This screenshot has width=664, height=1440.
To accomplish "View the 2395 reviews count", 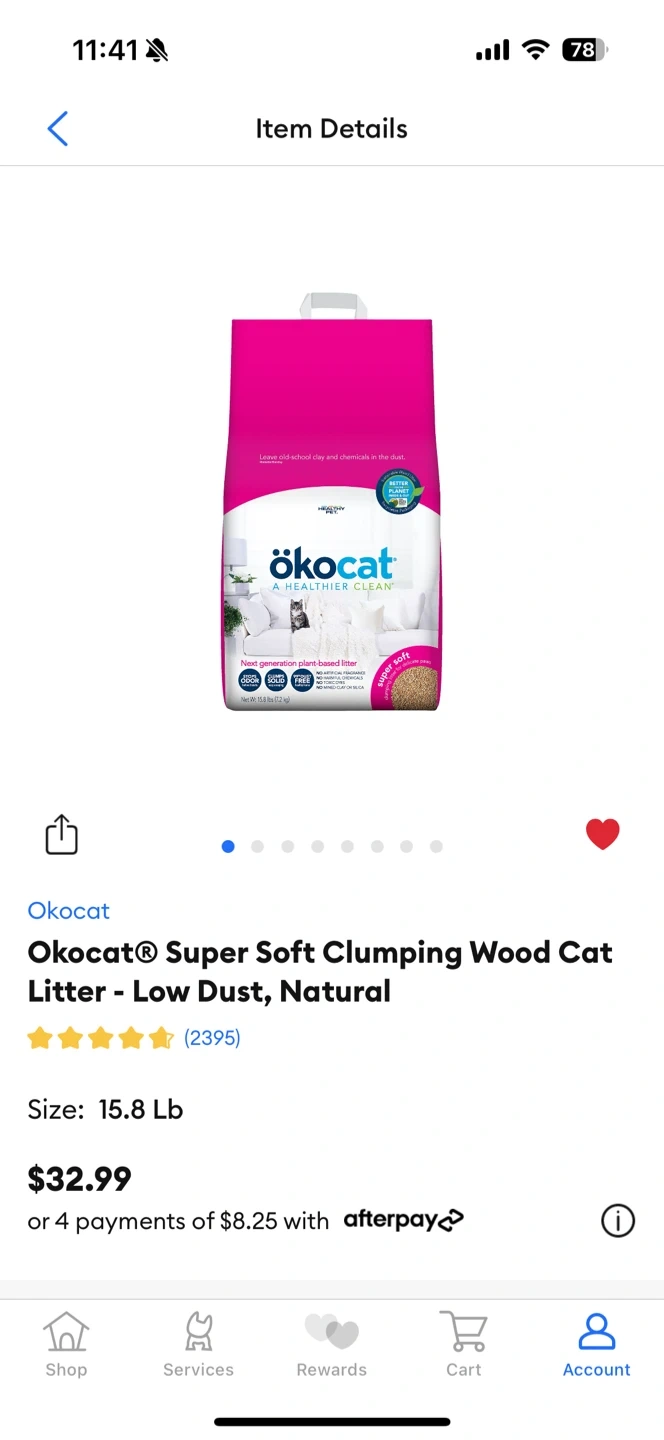I will click(212, 1038).
